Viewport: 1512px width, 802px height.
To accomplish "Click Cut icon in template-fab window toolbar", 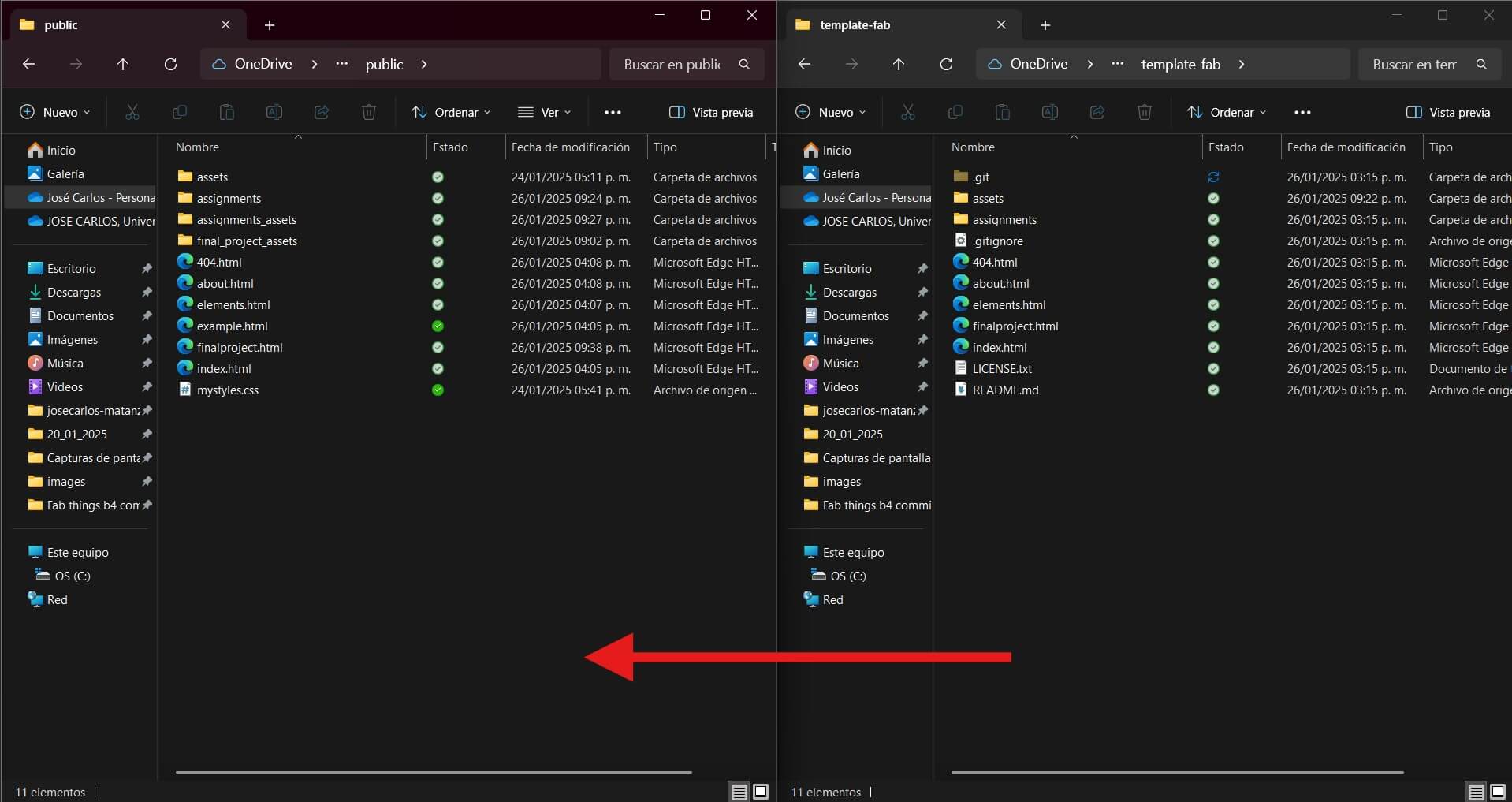I will (x=908, y=112).
